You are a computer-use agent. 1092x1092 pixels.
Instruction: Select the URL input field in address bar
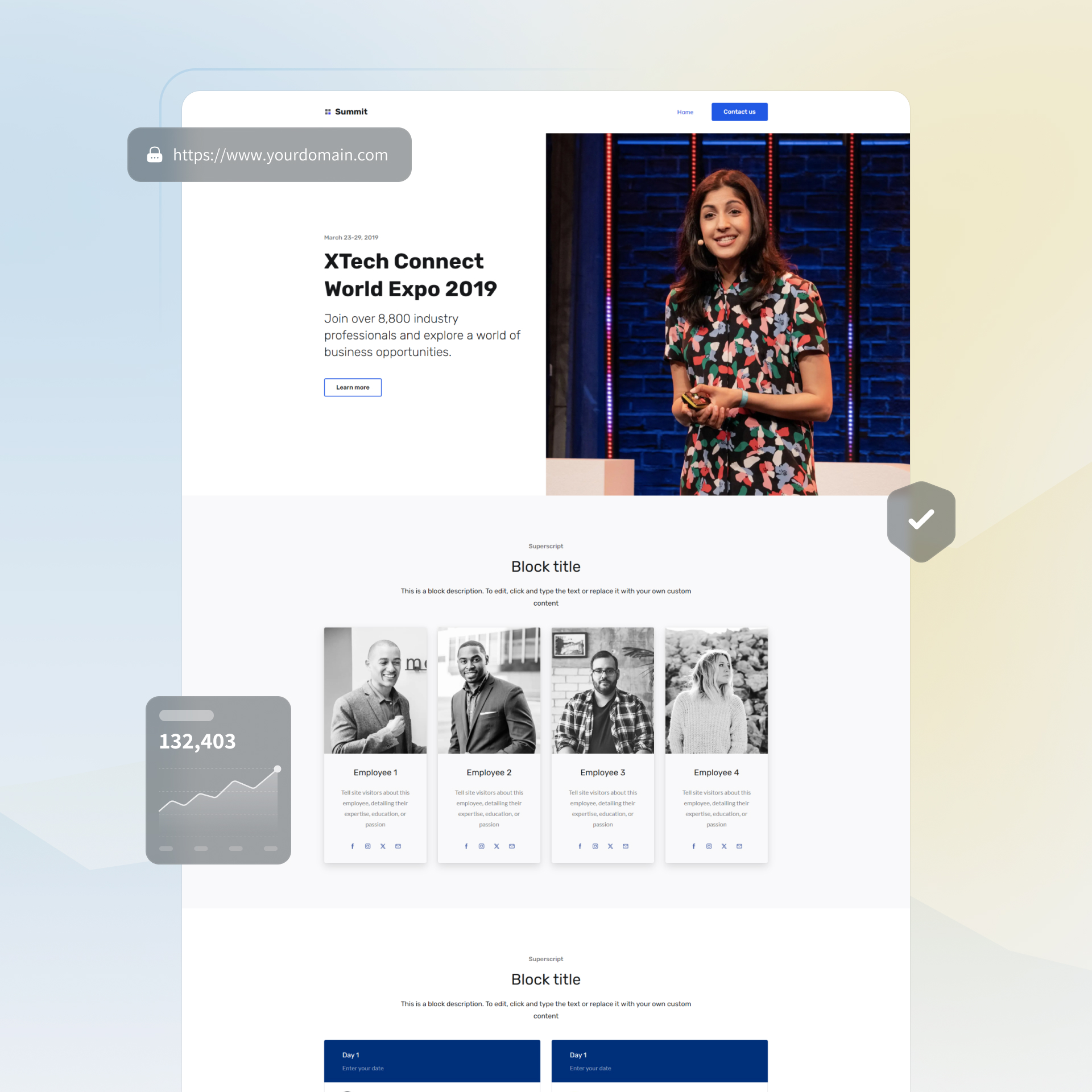[279, 155]
